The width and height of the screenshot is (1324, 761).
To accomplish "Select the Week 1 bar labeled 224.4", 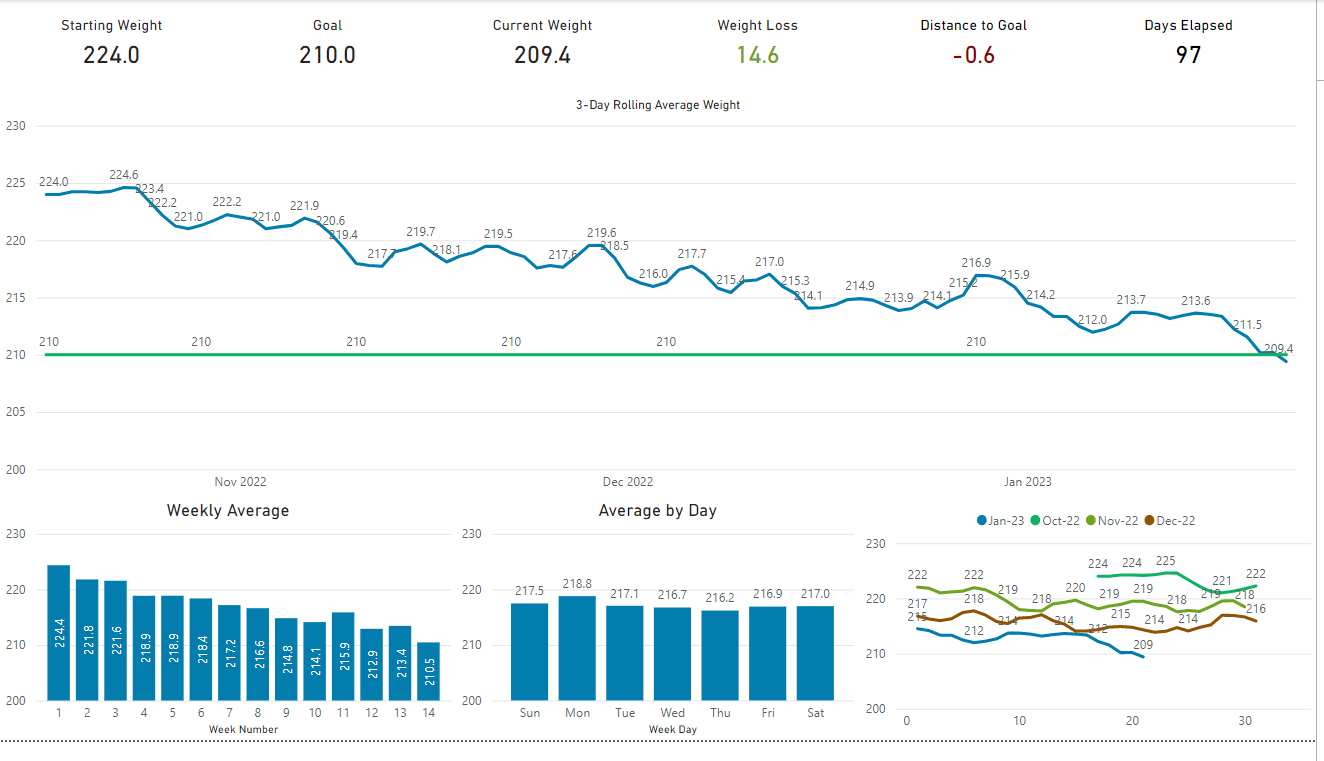I will point(59,633).
